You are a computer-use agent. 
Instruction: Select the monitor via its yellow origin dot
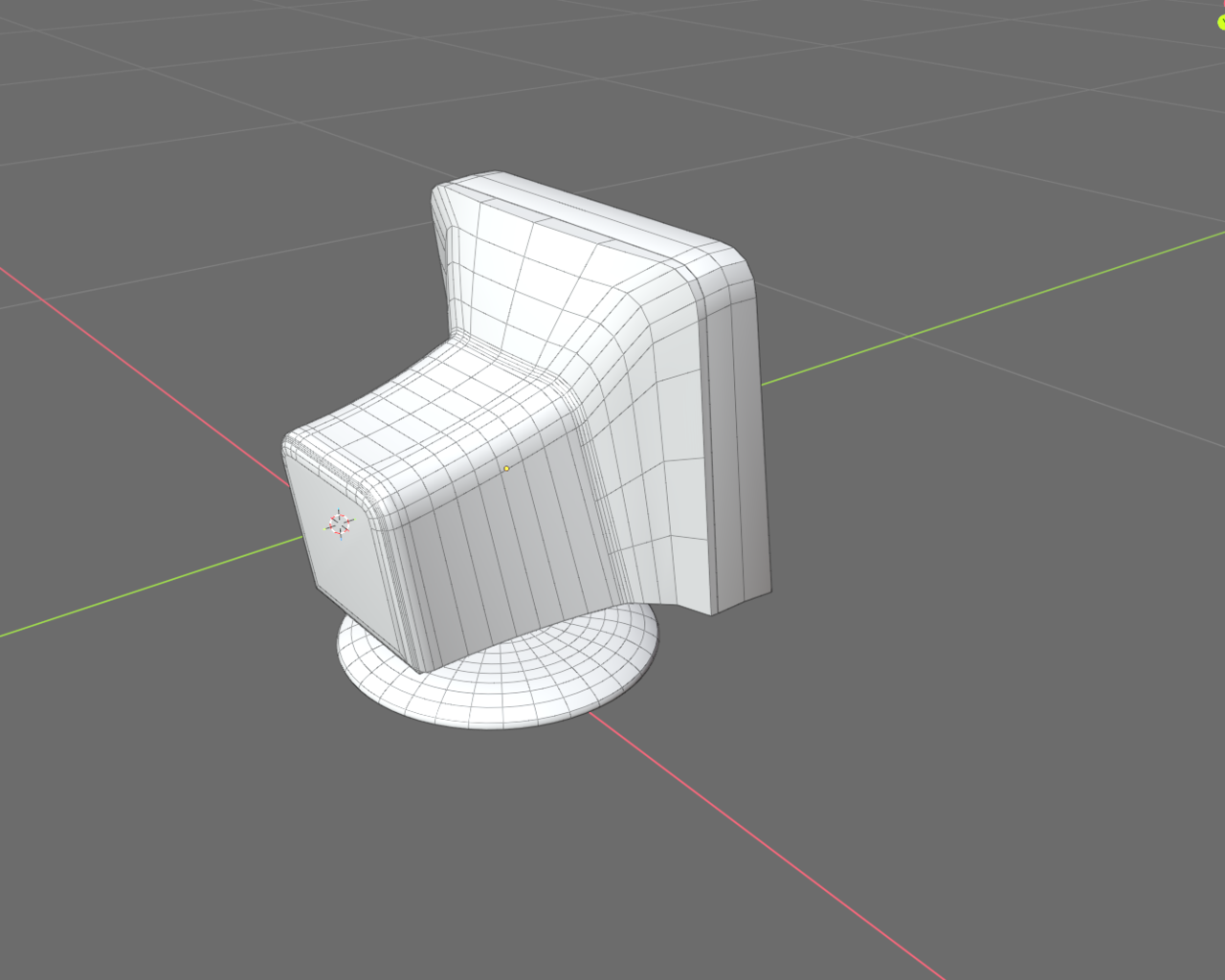point(504,469)
